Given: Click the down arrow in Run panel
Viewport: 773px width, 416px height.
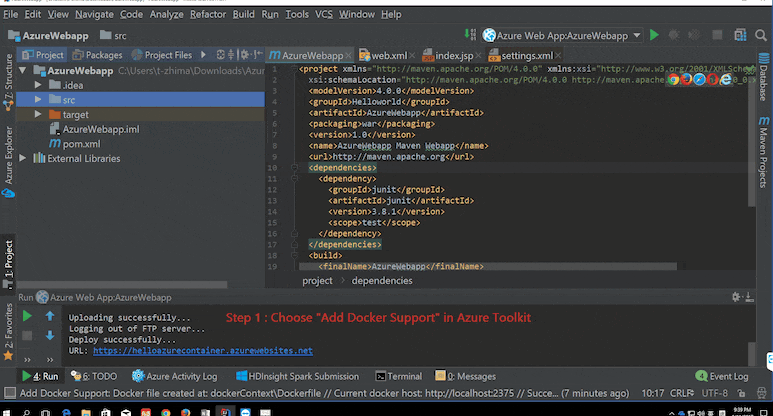Looking at the screenshot, I should tap(50, 335).
